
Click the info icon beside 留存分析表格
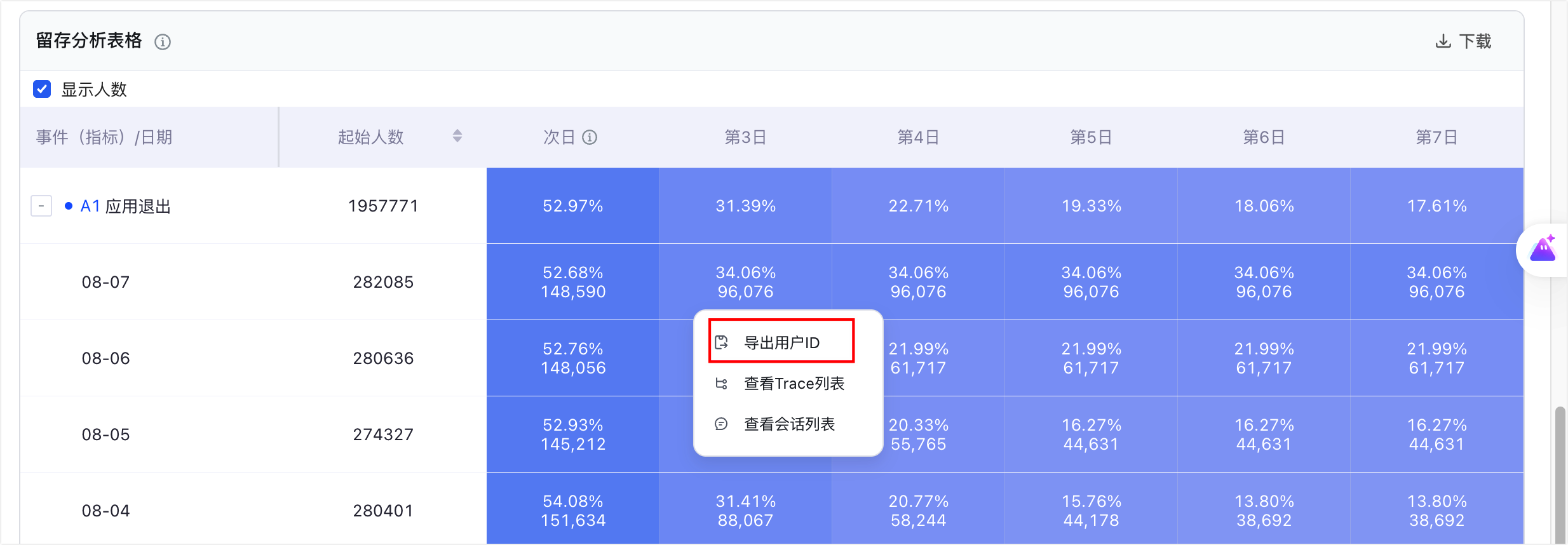[x=163, y=42]
